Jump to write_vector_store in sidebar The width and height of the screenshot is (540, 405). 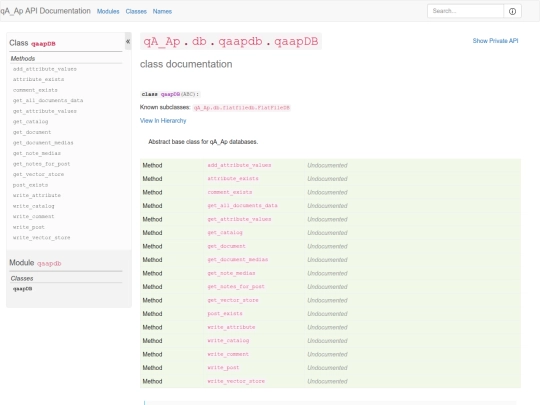(41, 238)
